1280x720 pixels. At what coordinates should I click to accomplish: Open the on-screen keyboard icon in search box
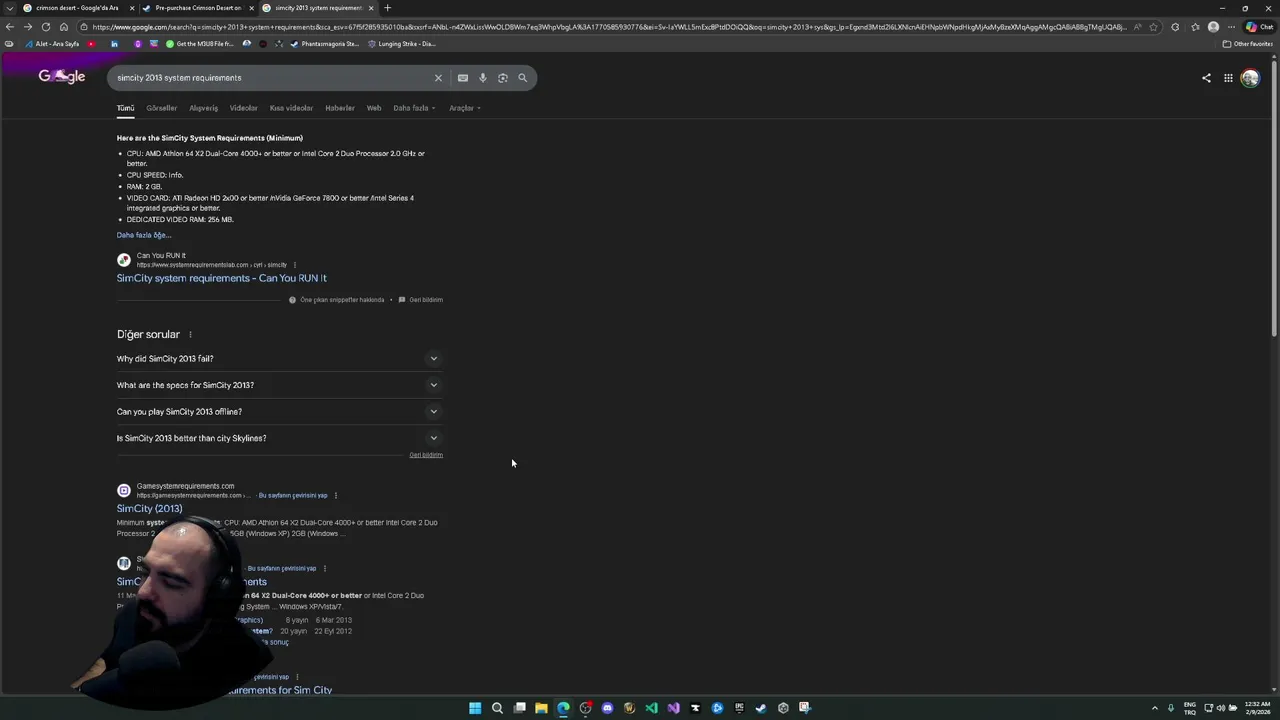coord(463,78)
